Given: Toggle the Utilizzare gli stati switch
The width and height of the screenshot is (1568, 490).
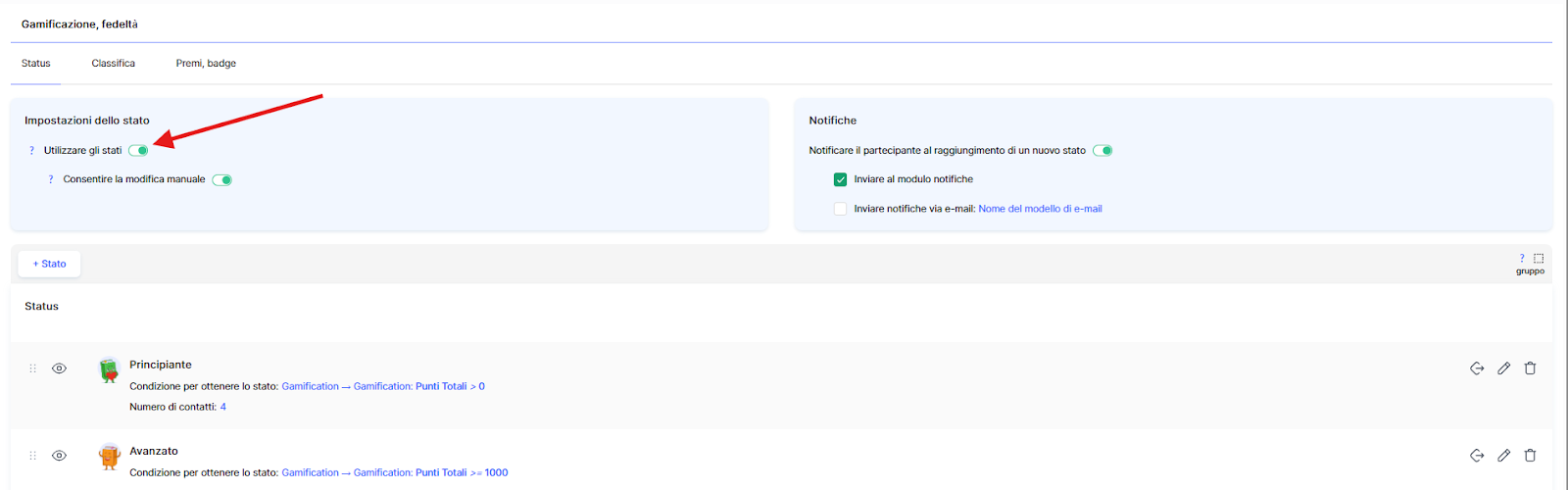Looking at the screenshot, I should [138, 151].
